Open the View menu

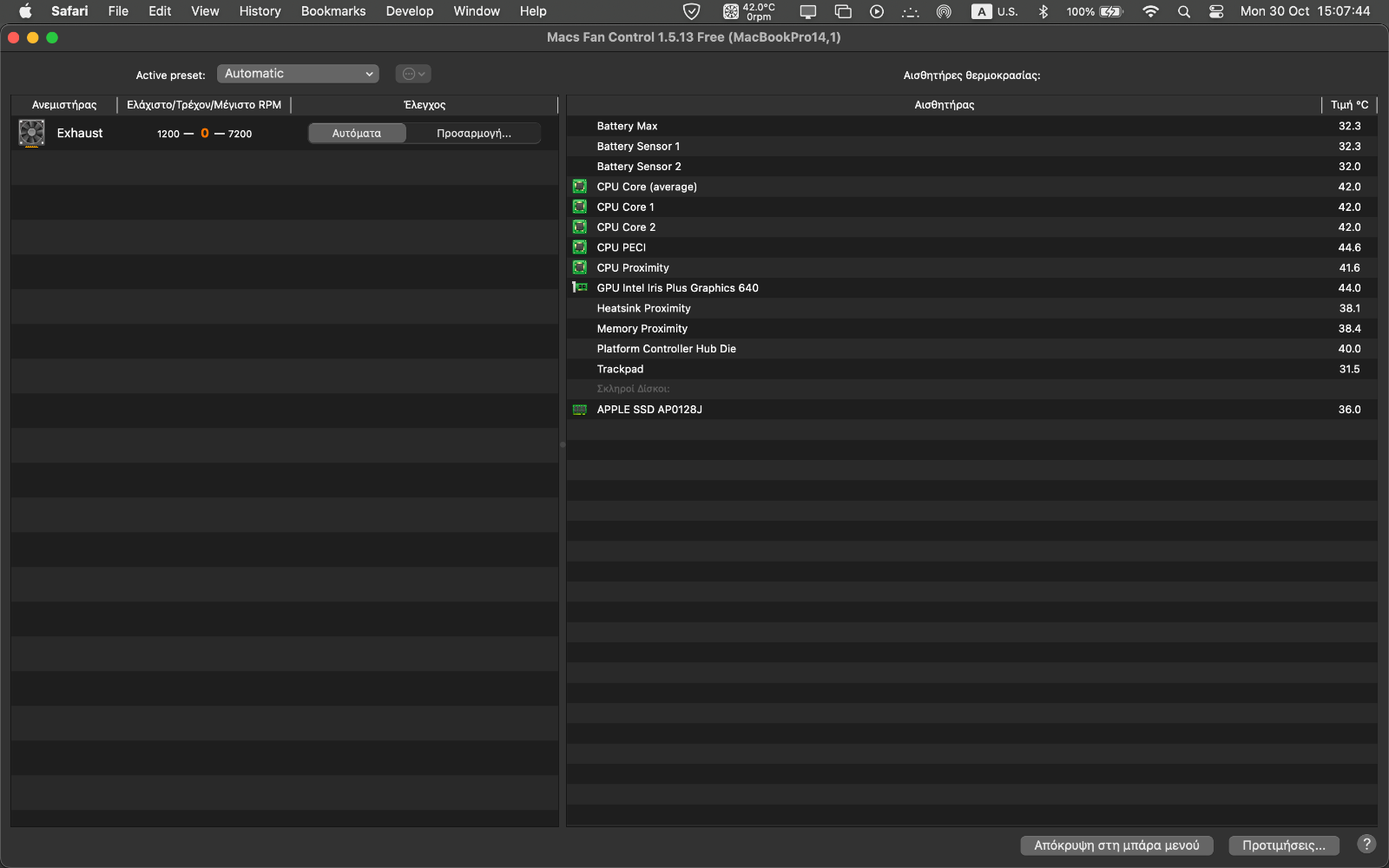205,11
